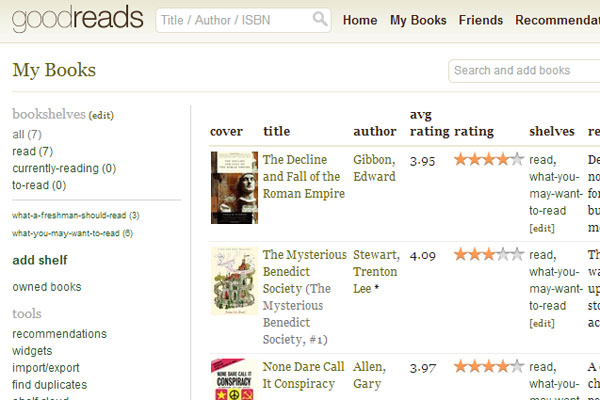Open the My Books nav tab
This screenshot has height=400, width=600.
tap(418, 20)
